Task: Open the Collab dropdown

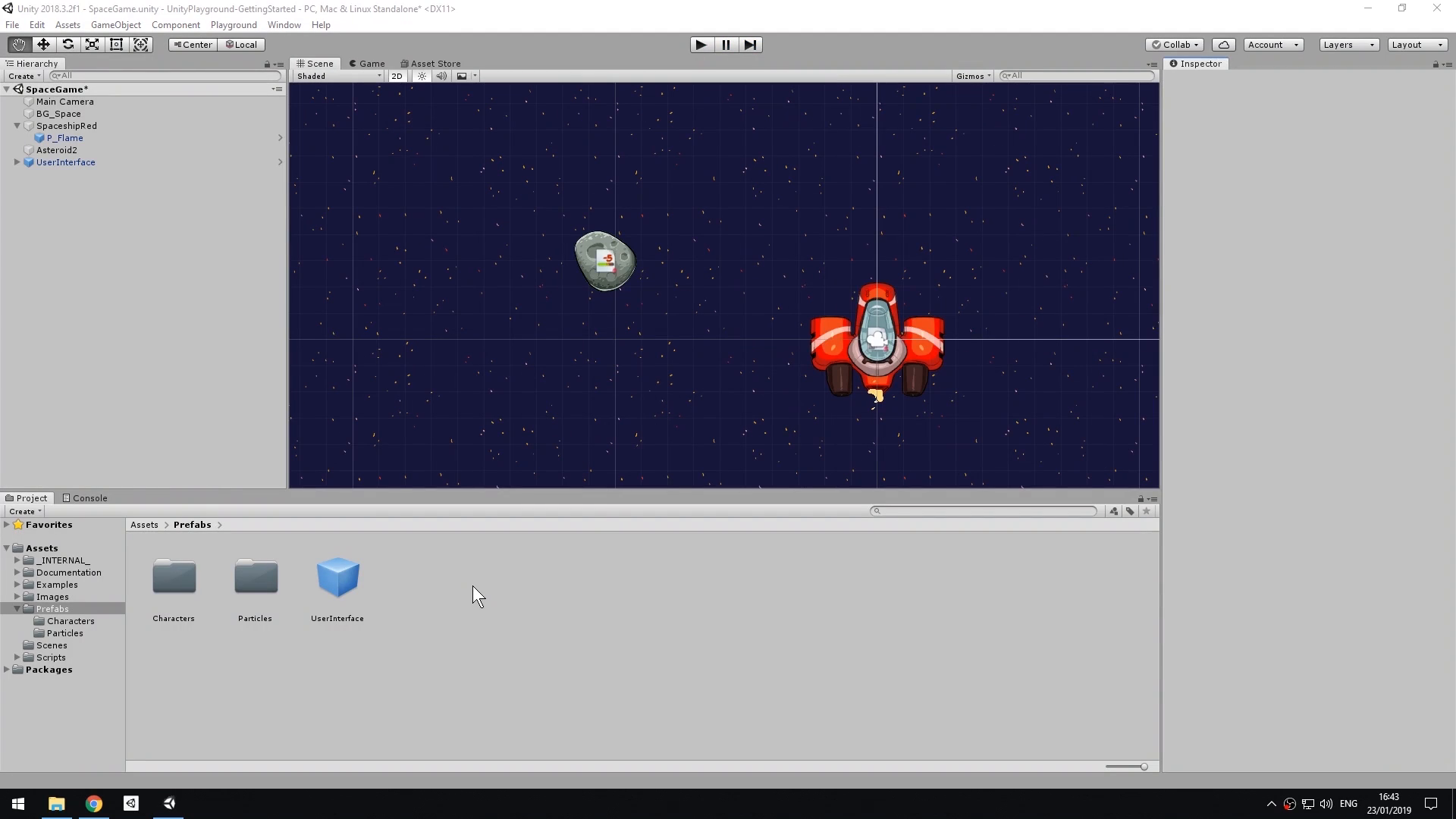Action: 1175,45
